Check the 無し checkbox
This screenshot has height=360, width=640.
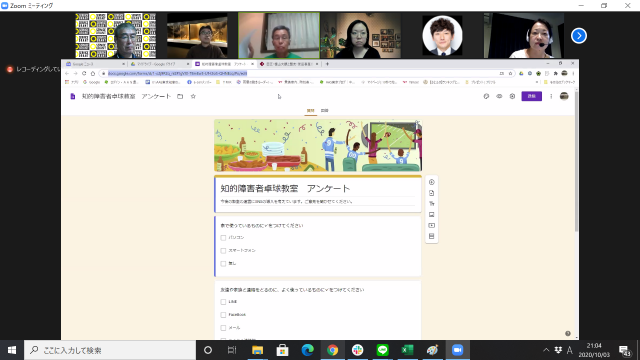(223, 264)
